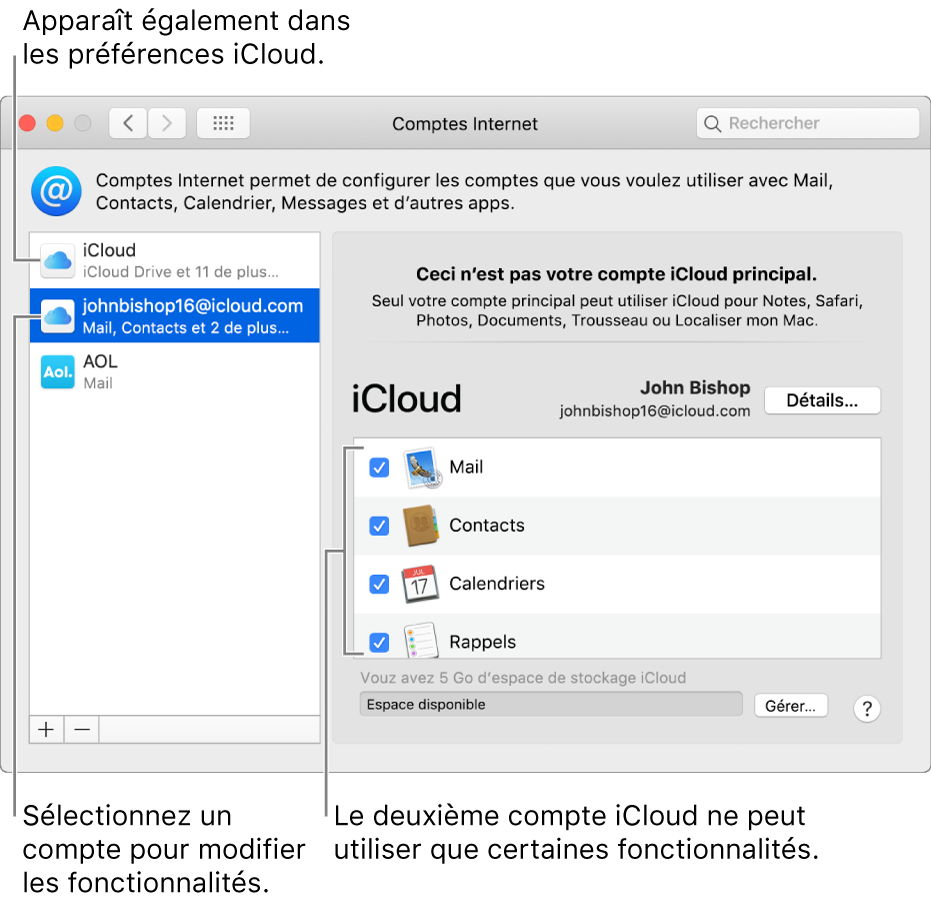Viewport: 931px width, 902px height.
Task: Click the Gérer button
Action: pyautogui.click(x=790, y=704)
